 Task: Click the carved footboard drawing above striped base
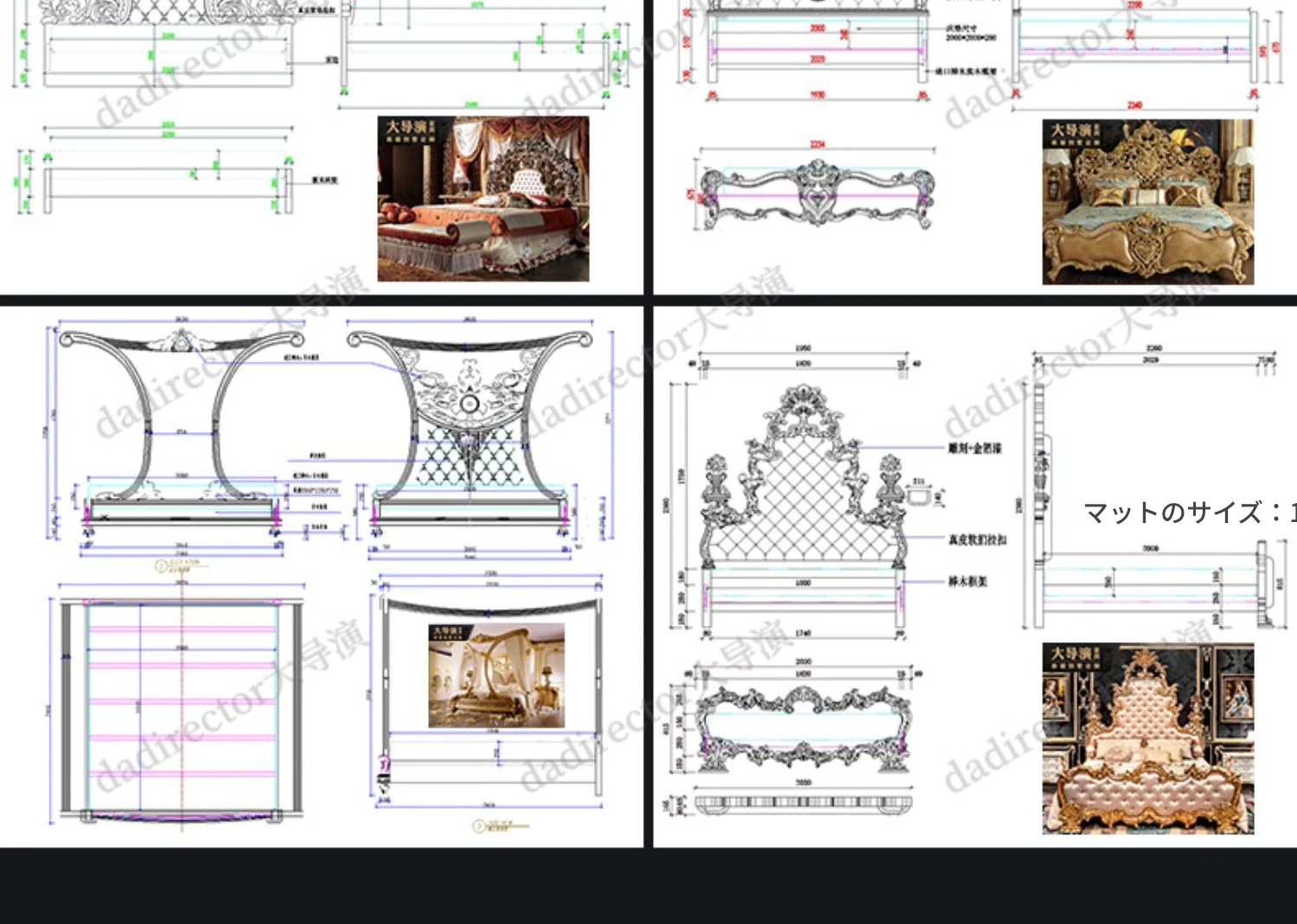803,728
